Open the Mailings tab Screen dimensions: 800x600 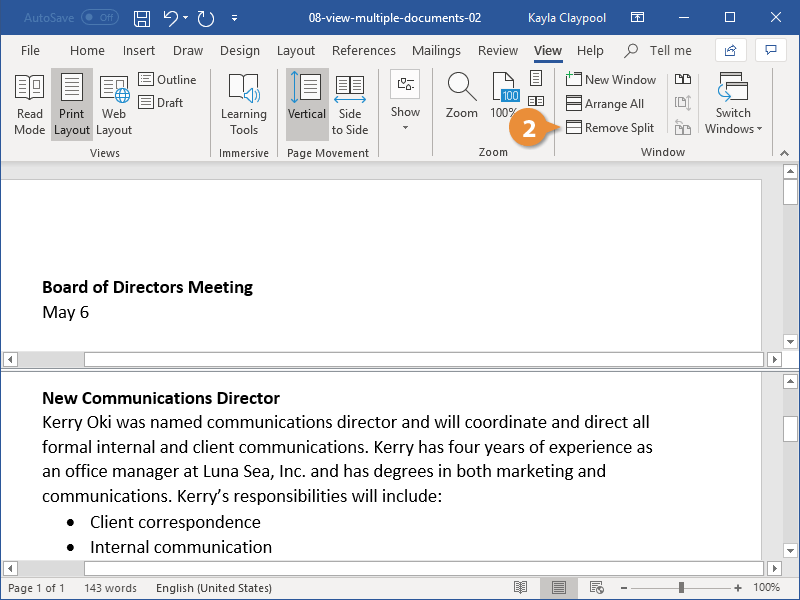[436, 51]
